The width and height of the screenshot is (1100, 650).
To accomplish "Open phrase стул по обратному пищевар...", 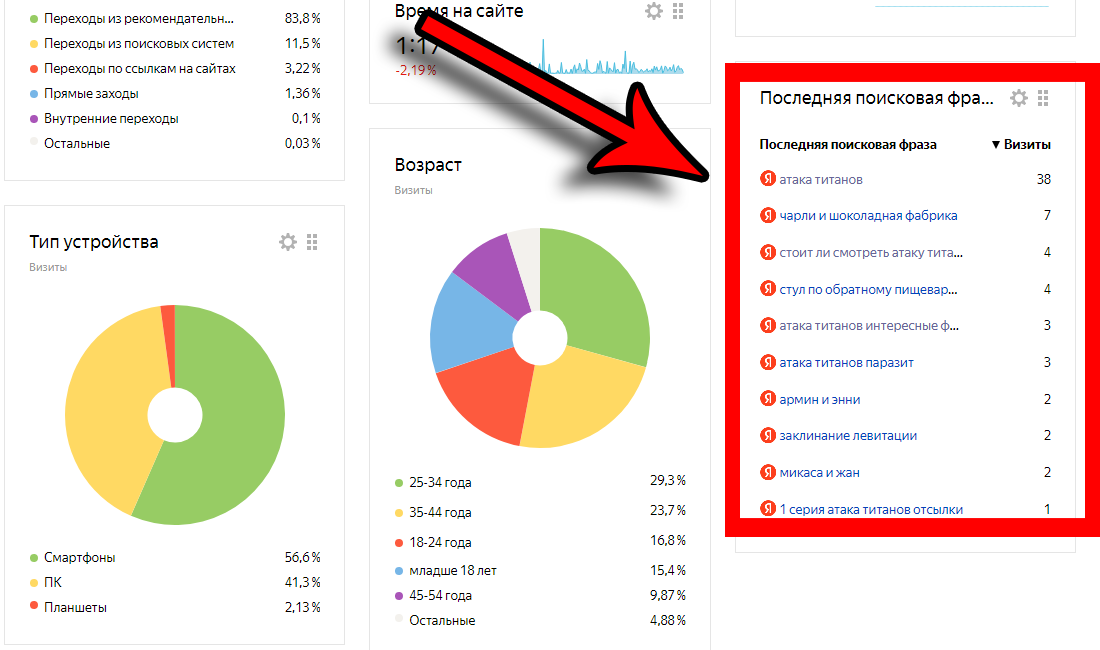I will click(x=868, y=290).
